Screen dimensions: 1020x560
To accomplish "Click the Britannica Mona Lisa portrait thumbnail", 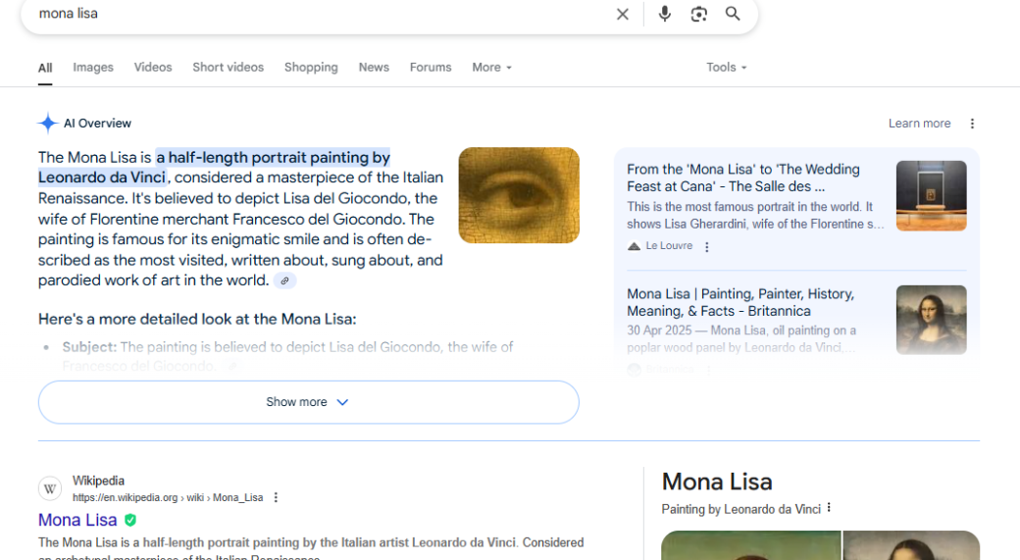I will click(x=931, y=320).
